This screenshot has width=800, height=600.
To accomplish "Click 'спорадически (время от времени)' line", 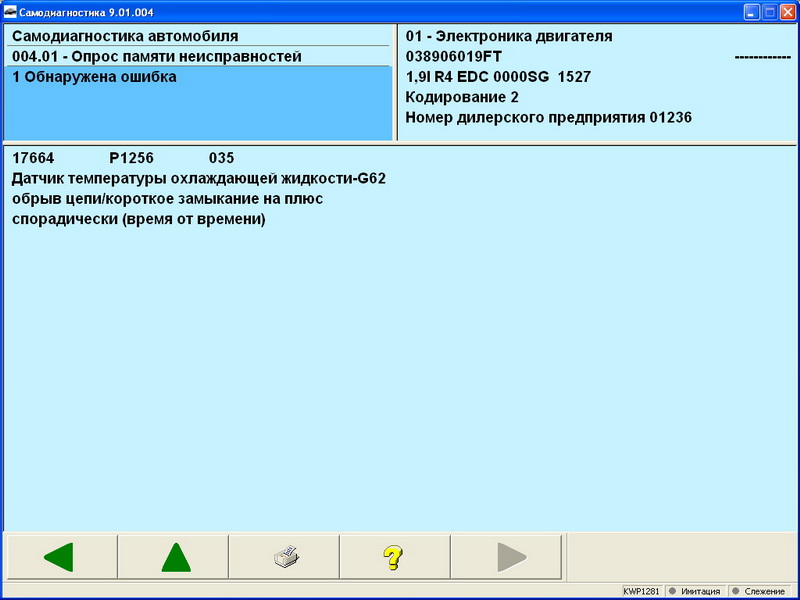I will 139,220.
